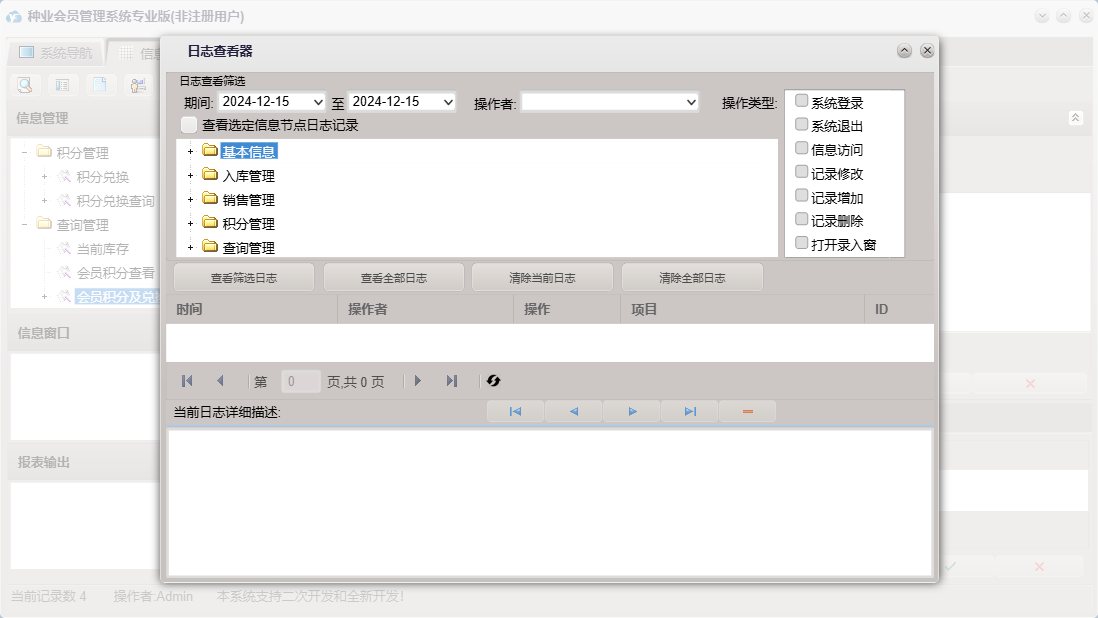The image size is (1098, 618).
Task: Go to previous page of log list
Action: [221, 381]
